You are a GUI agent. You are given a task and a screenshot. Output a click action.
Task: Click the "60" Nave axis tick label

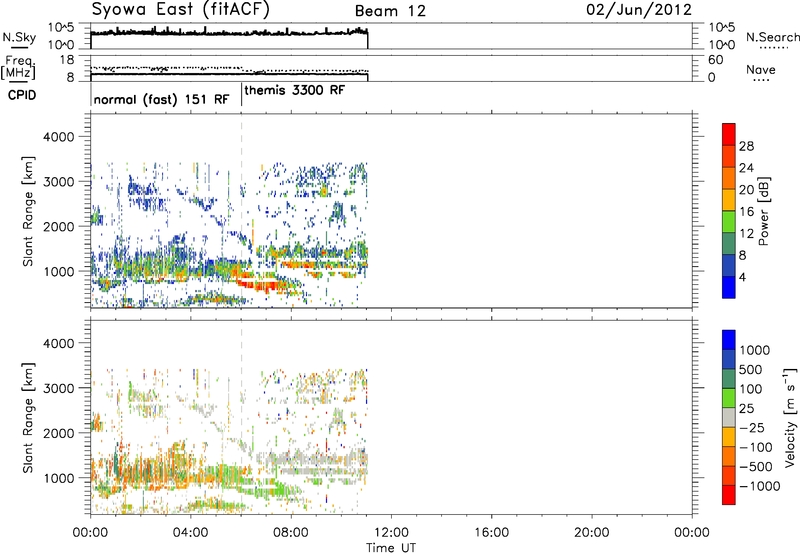pos(716,60)
